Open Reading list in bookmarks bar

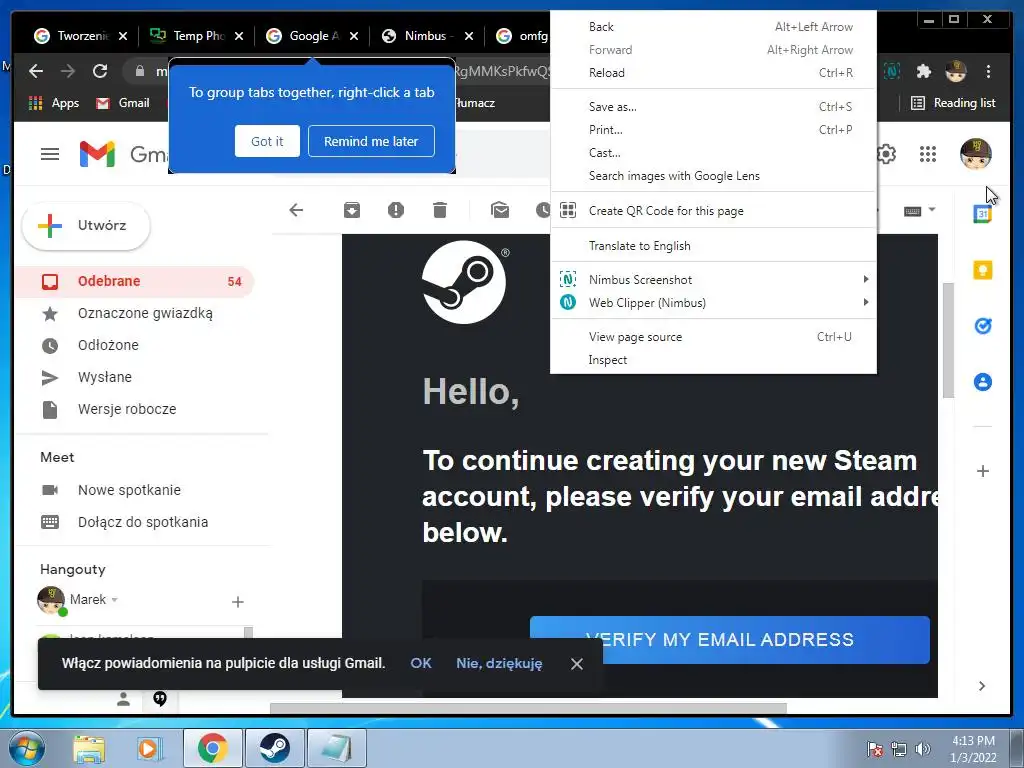click(953, 103)
